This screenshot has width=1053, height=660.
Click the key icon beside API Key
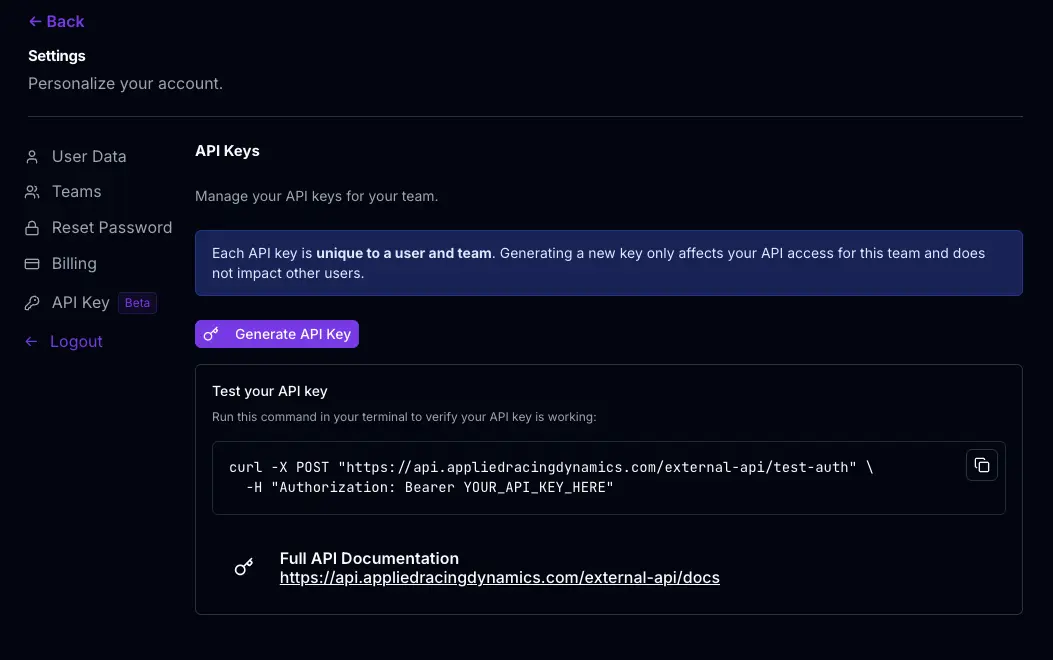coord(32,303)
